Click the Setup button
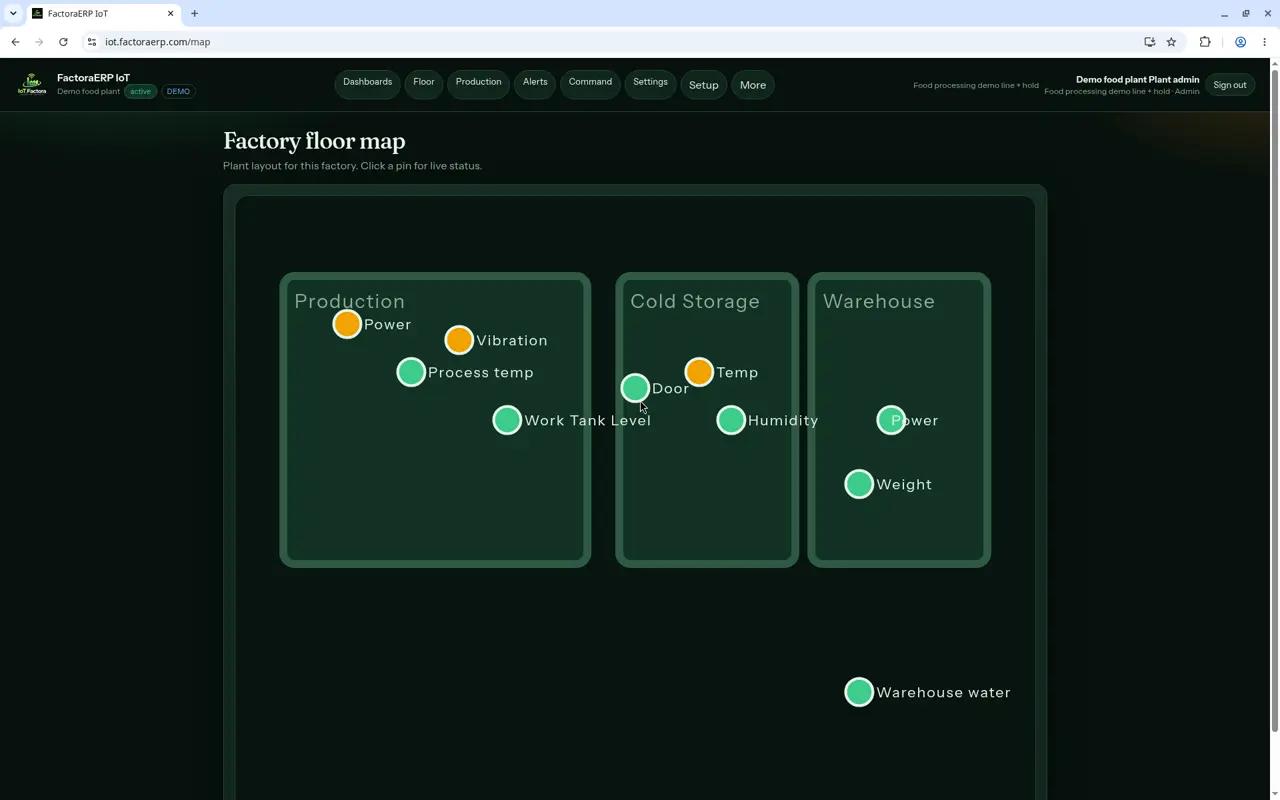 pos(704,85)
